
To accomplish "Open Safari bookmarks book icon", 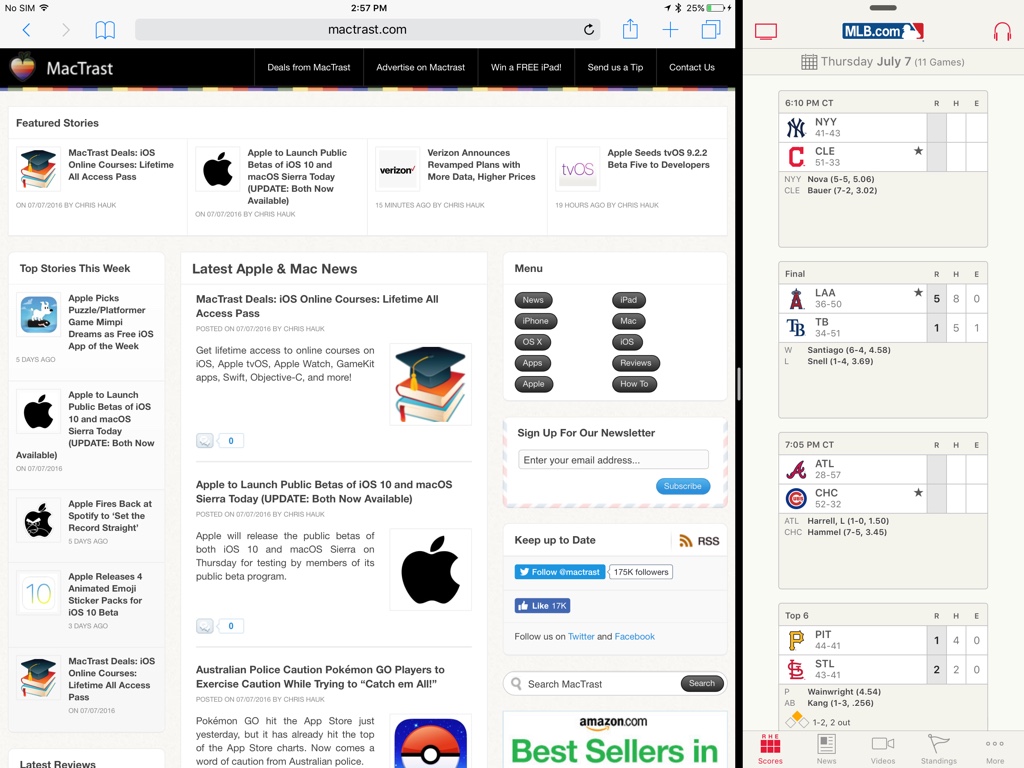I will pyautogui.click(x=105, y=30).
